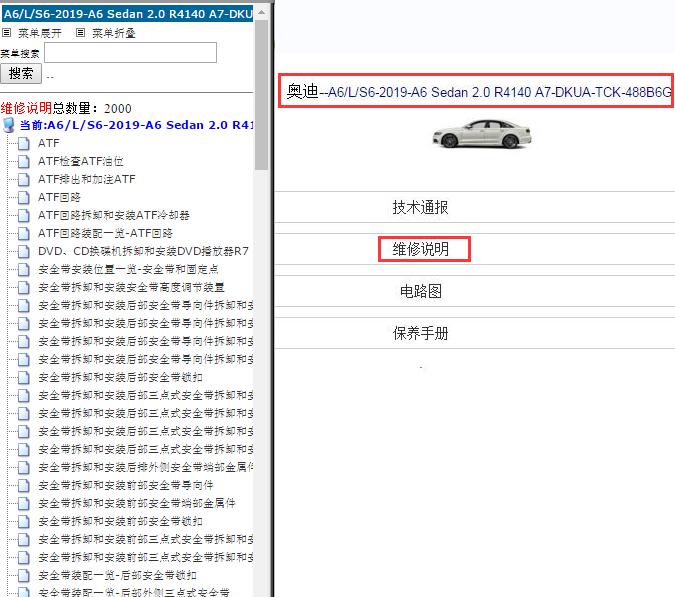Image resolution: width=675 pixels, height=597 pixels.
Task: Open 安全带拆卸和安装前部安全带端部金属件 entry
Action: 137,504
